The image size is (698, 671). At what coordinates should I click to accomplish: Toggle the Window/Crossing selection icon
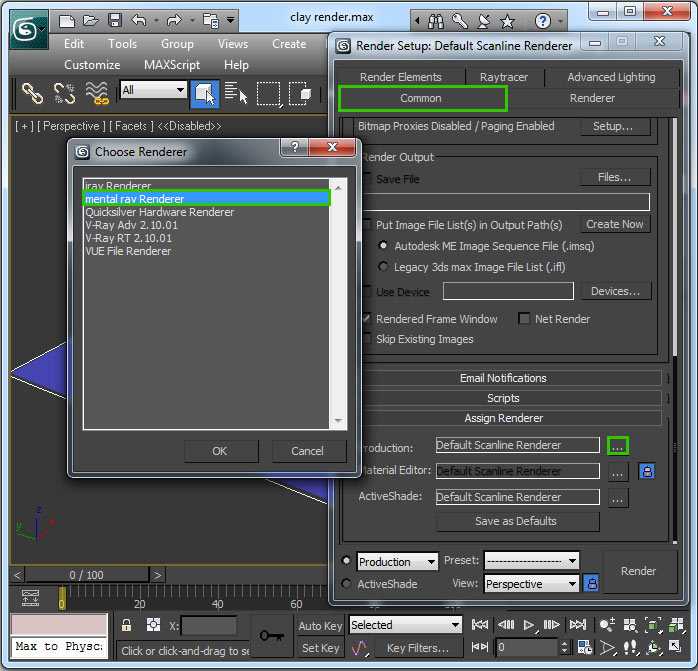tap(300, 94)
